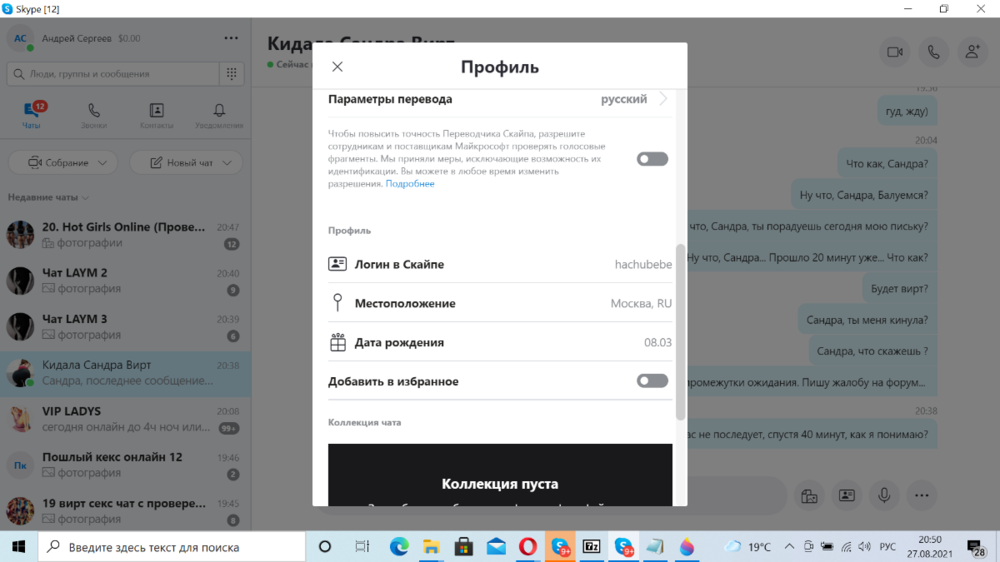The width and height of the screenshot is (1000, 562).
Task: Select the Skype login value hachubebe
Action: click(643, 264)
